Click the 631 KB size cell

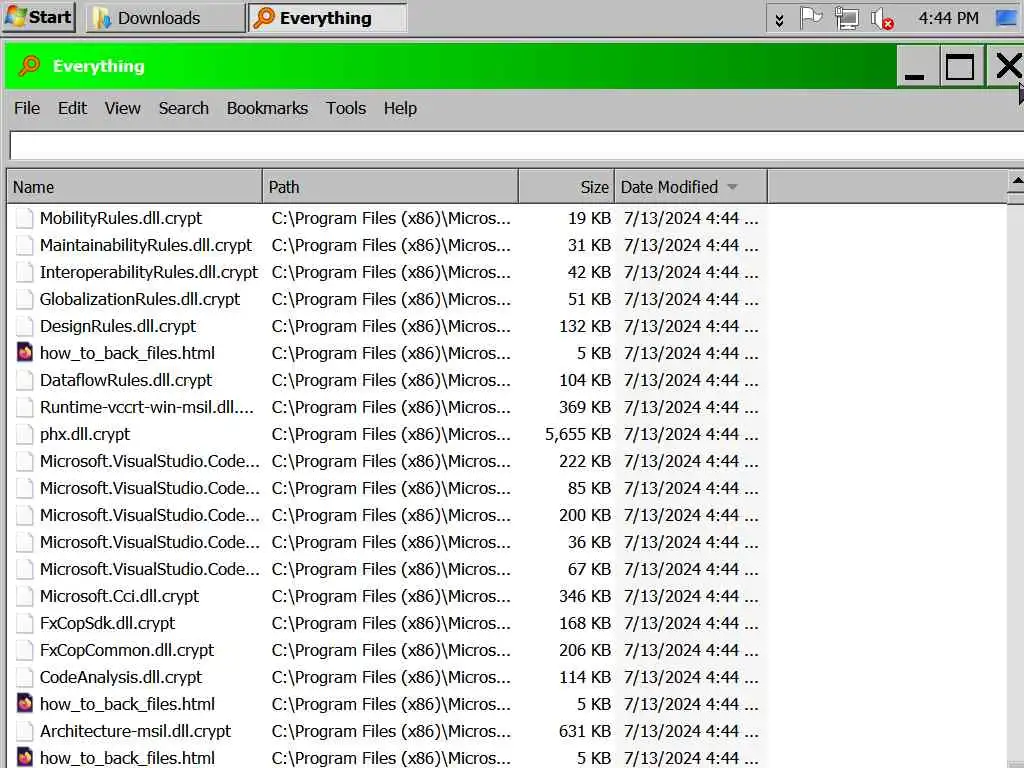584,731
